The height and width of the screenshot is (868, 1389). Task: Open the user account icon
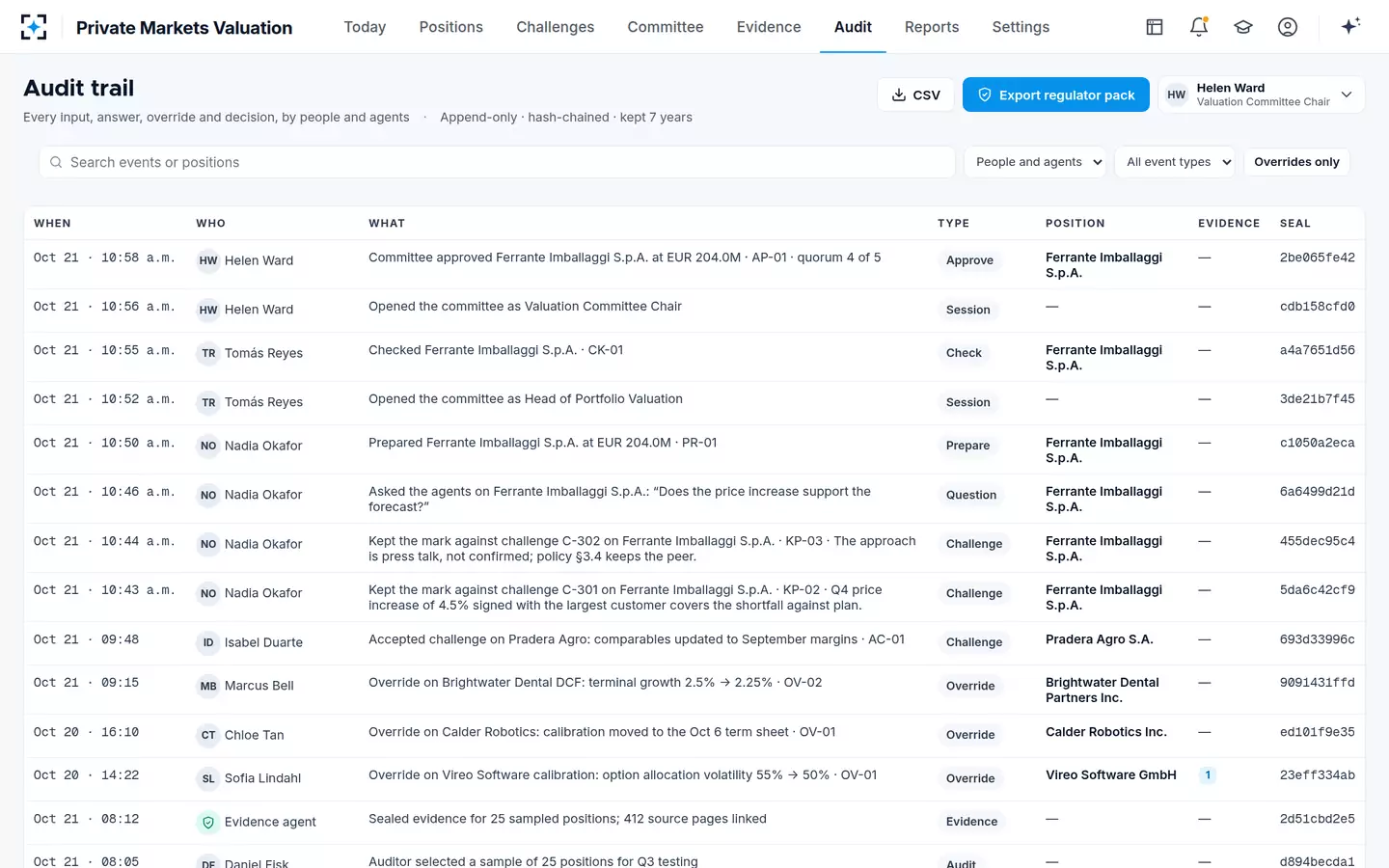pyautogui.click(x=1288, y=27)
